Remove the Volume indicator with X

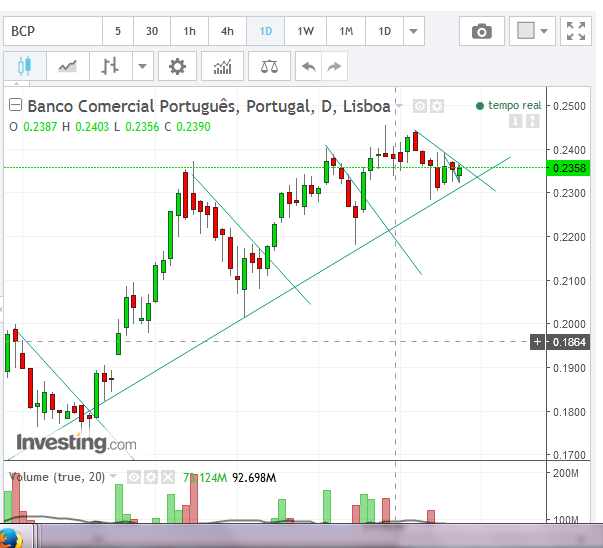[x=168, y=478]
